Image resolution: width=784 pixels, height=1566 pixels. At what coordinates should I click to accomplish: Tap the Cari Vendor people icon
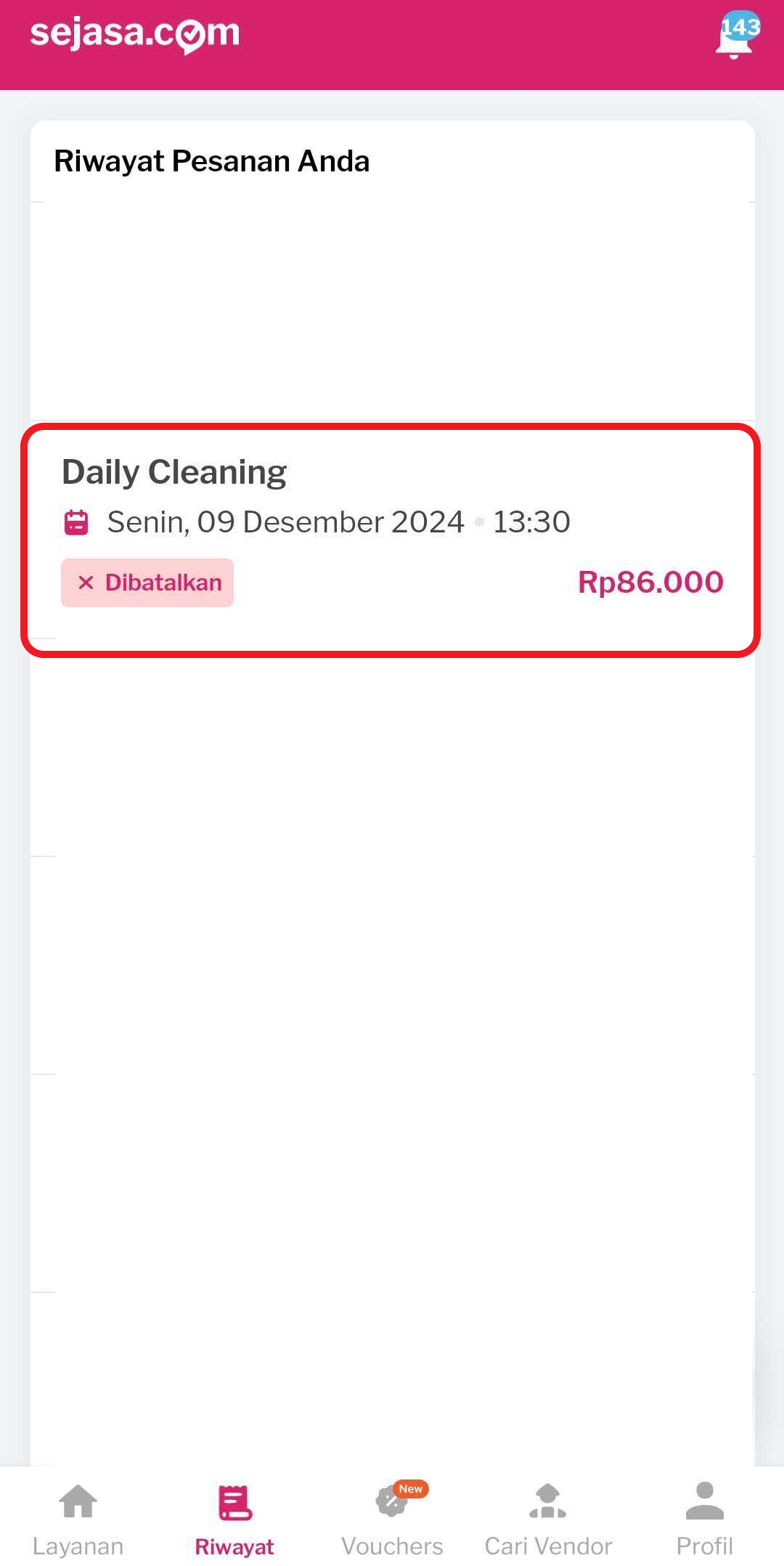pyautogui.click(x=548, y=1501)
